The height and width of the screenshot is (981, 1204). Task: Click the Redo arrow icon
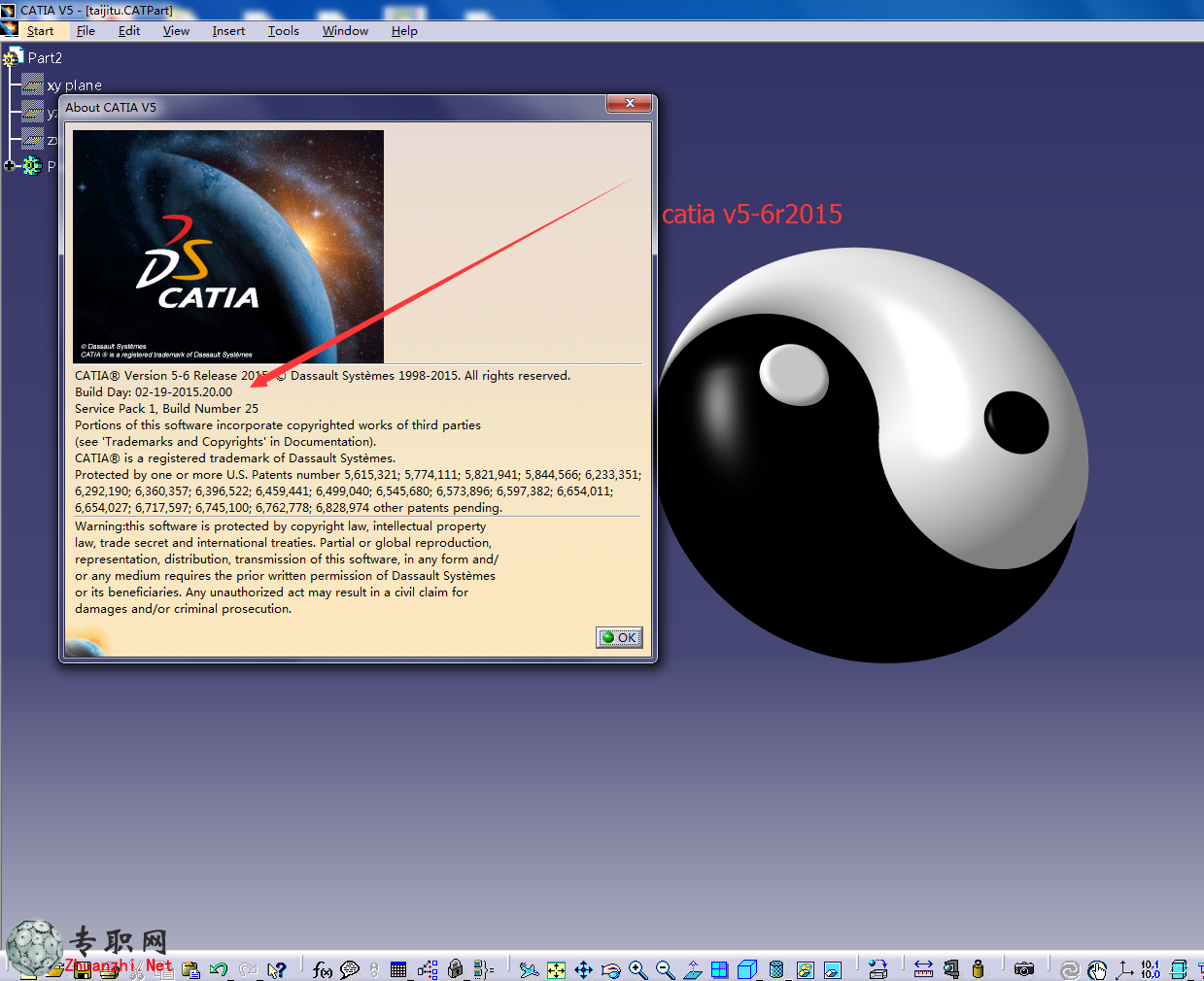click(x=248, y=969)
